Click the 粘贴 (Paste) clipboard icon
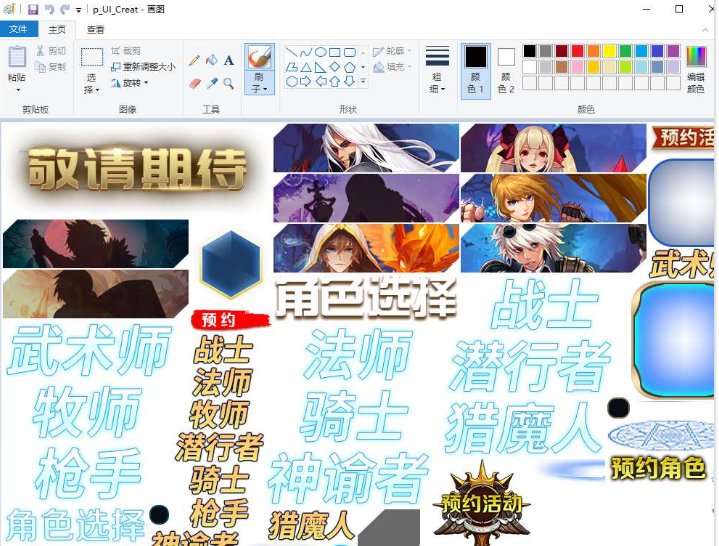Screen dimensions: 719x546 pyautogui.click(x=17, y=57)
